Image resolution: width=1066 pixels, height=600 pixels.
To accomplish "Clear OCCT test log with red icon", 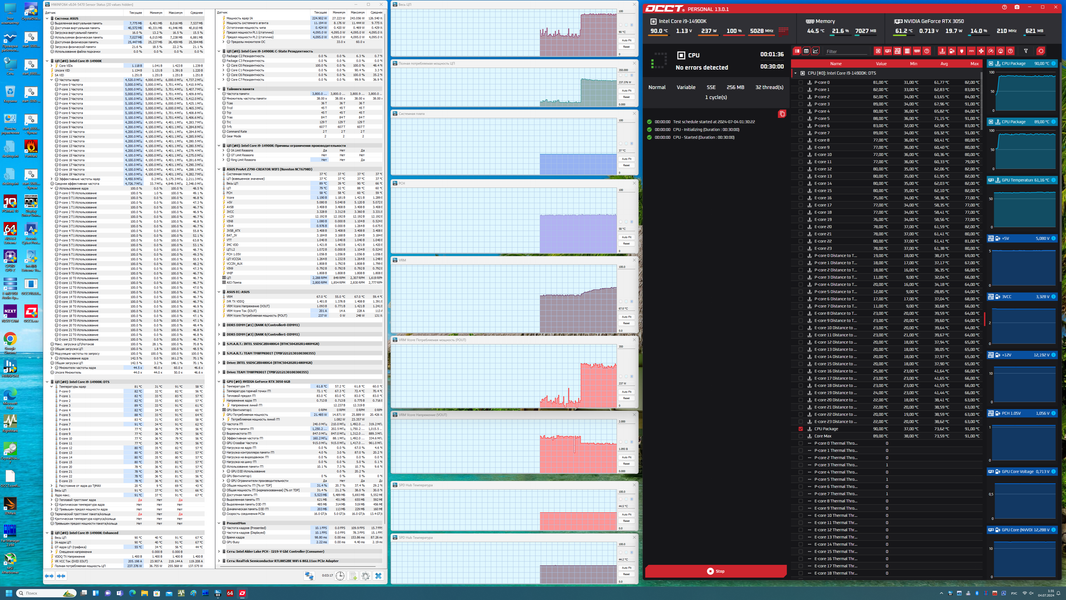I will click(782, 113).
